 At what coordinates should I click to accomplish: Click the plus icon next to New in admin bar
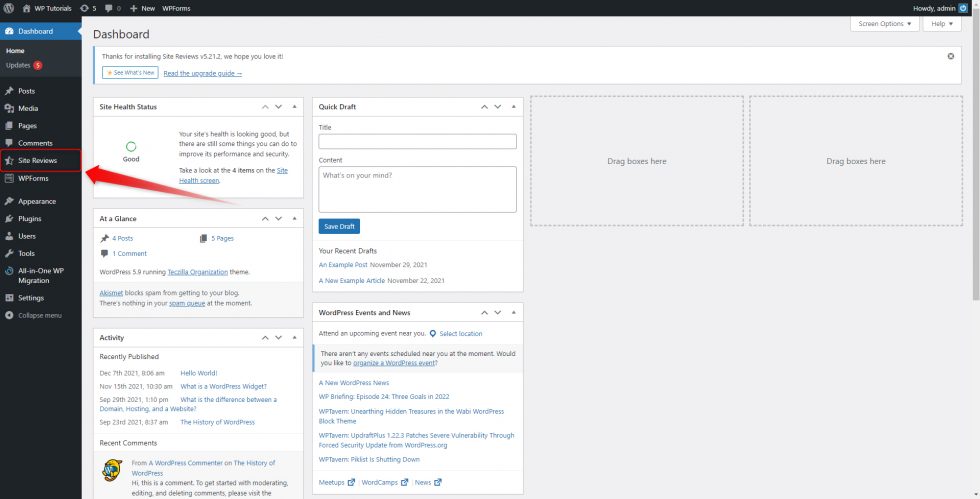pos(133,8)
